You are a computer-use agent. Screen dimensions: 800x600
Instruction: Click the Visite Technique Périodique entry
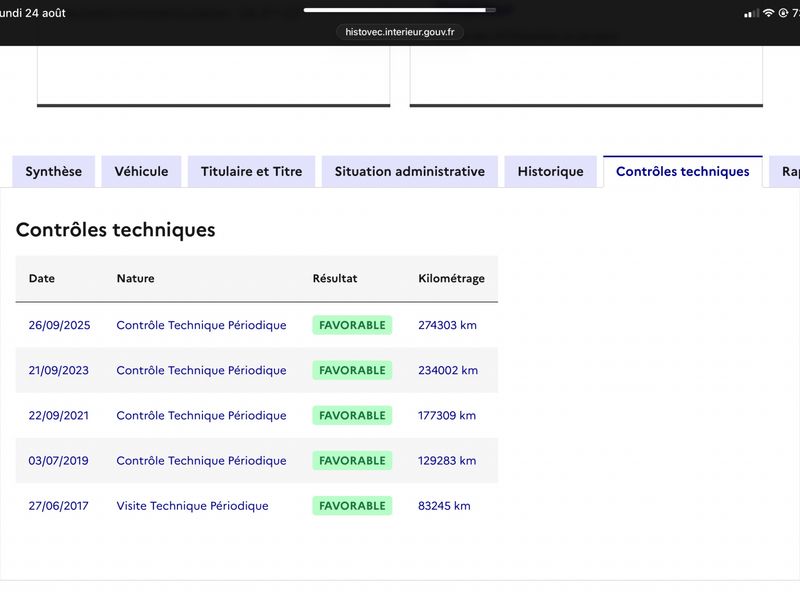point(192,506)
